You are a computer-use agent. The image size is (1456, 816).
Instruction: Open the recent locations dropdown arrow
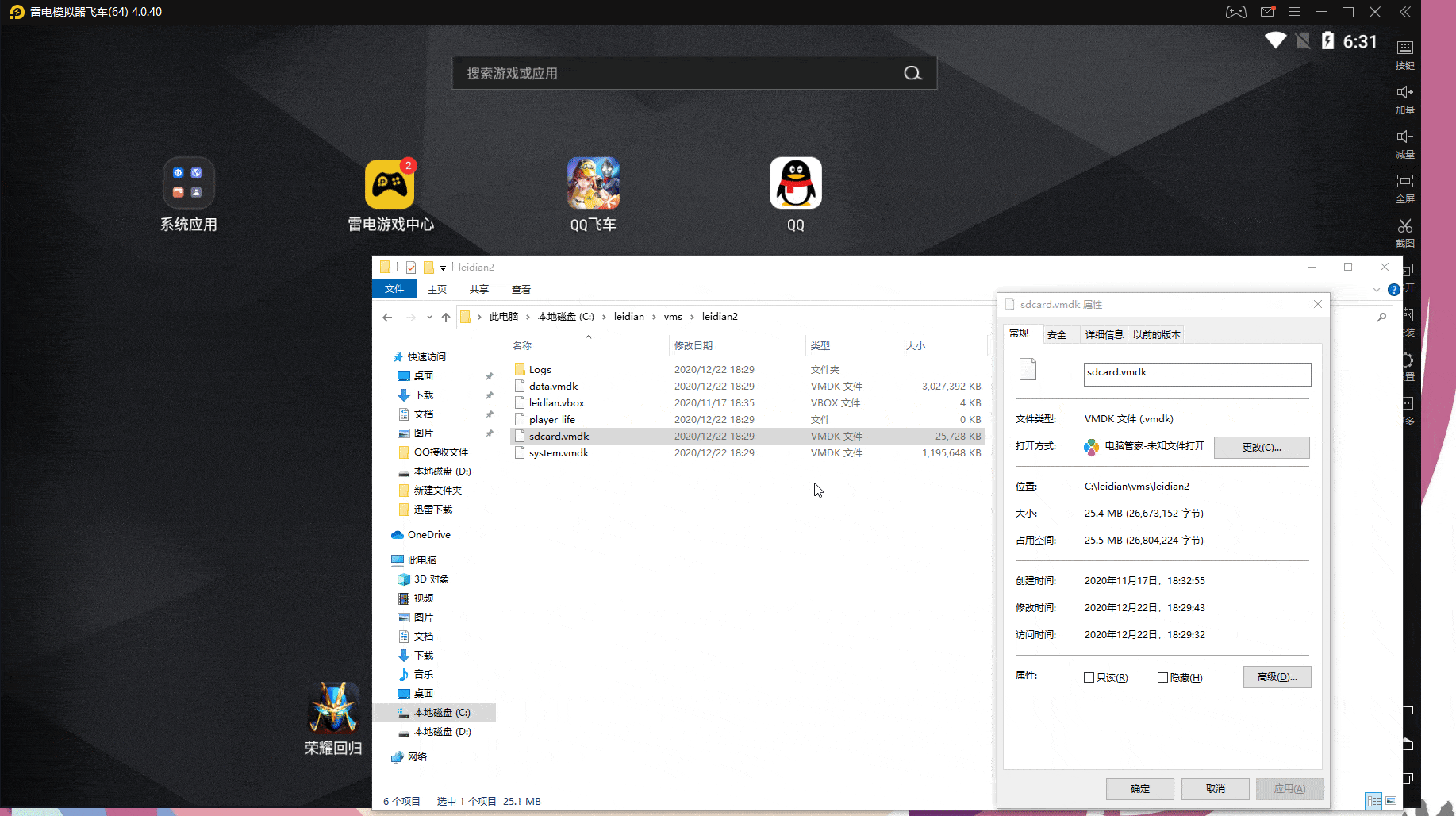[x=429, y=317]
